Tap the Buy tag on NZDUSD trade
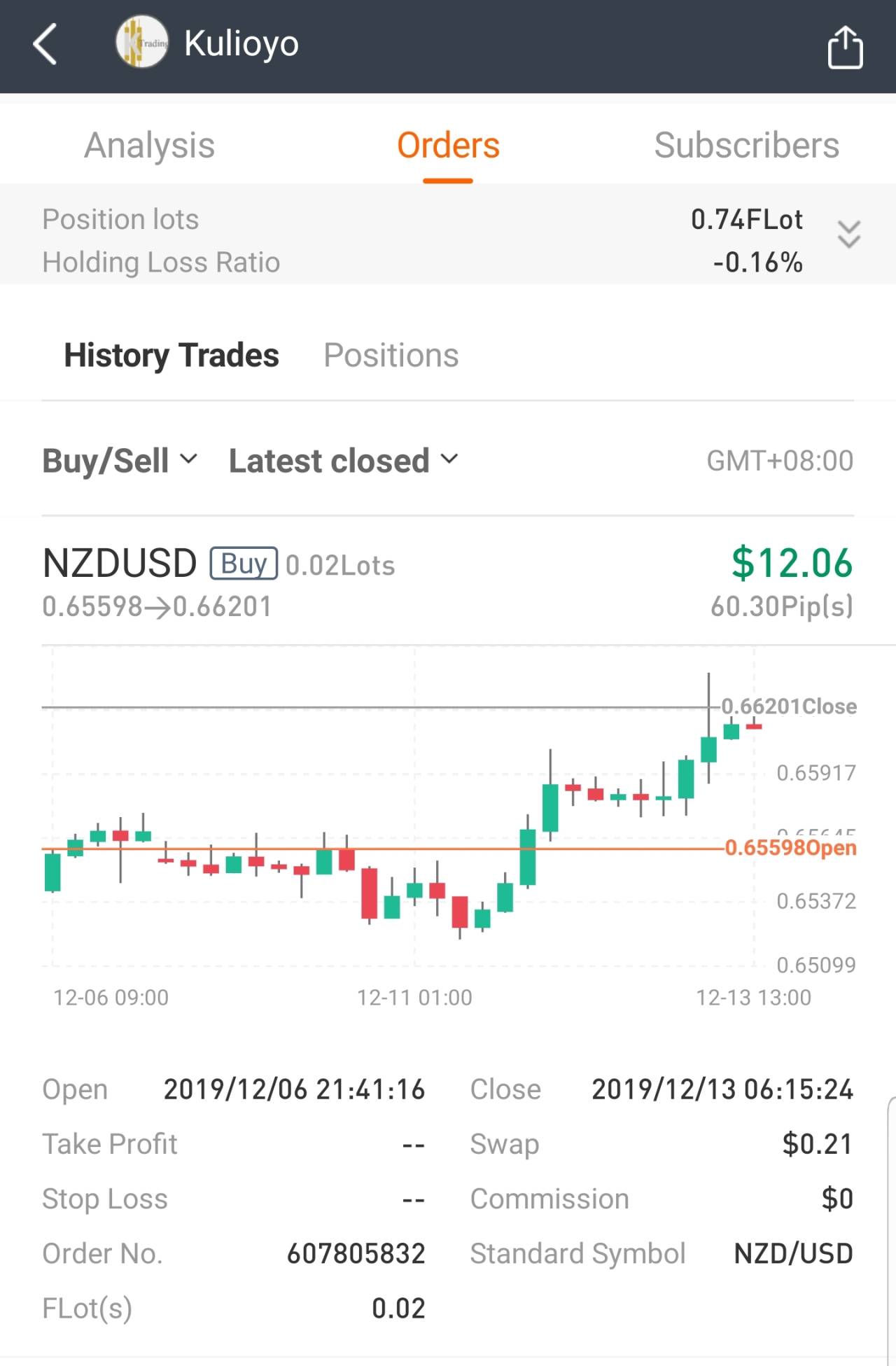The image size is (896, 1366). click(x=244, y=564)
